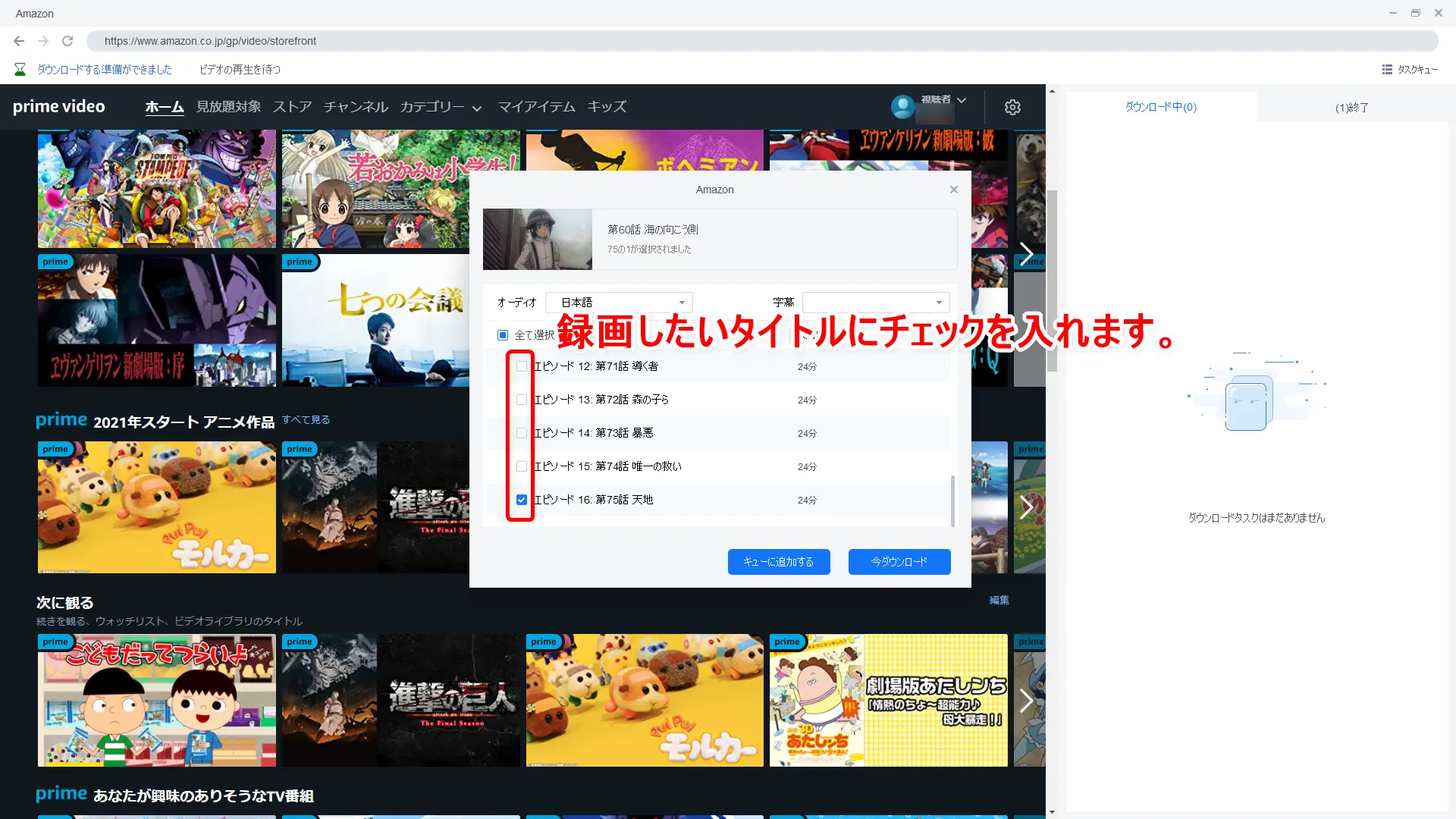Open the task queue list icon
Screen dimensions: 1456x819
pyautogui.click(x=1387, y=70)
